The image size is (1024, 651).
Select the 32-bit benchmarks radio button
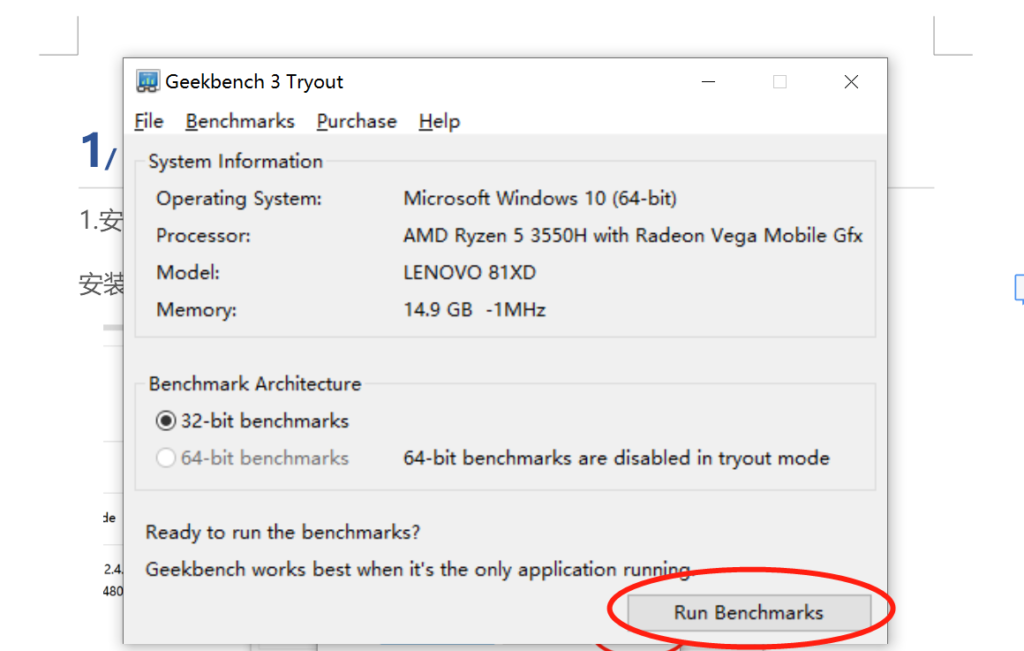click(x=166, y=421)
